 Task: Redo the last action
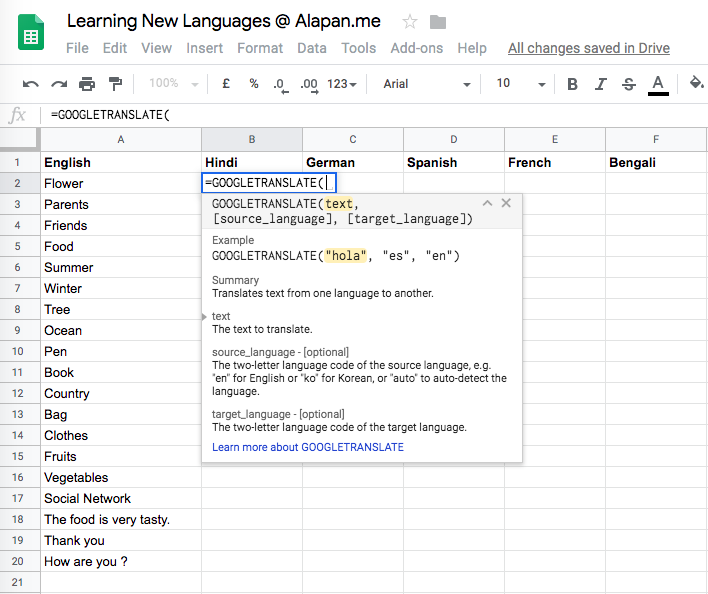[x=59, y=84]
